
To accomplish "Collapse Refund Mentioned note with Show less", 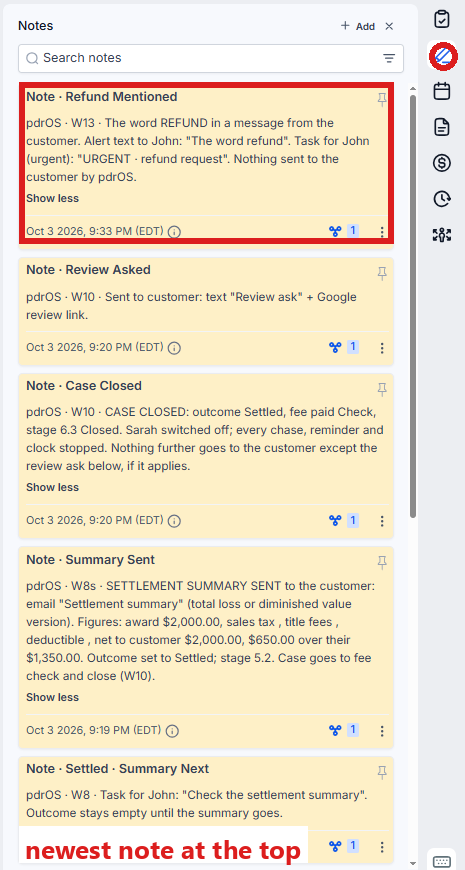I will pyautogui.click(x=53, y=198).
